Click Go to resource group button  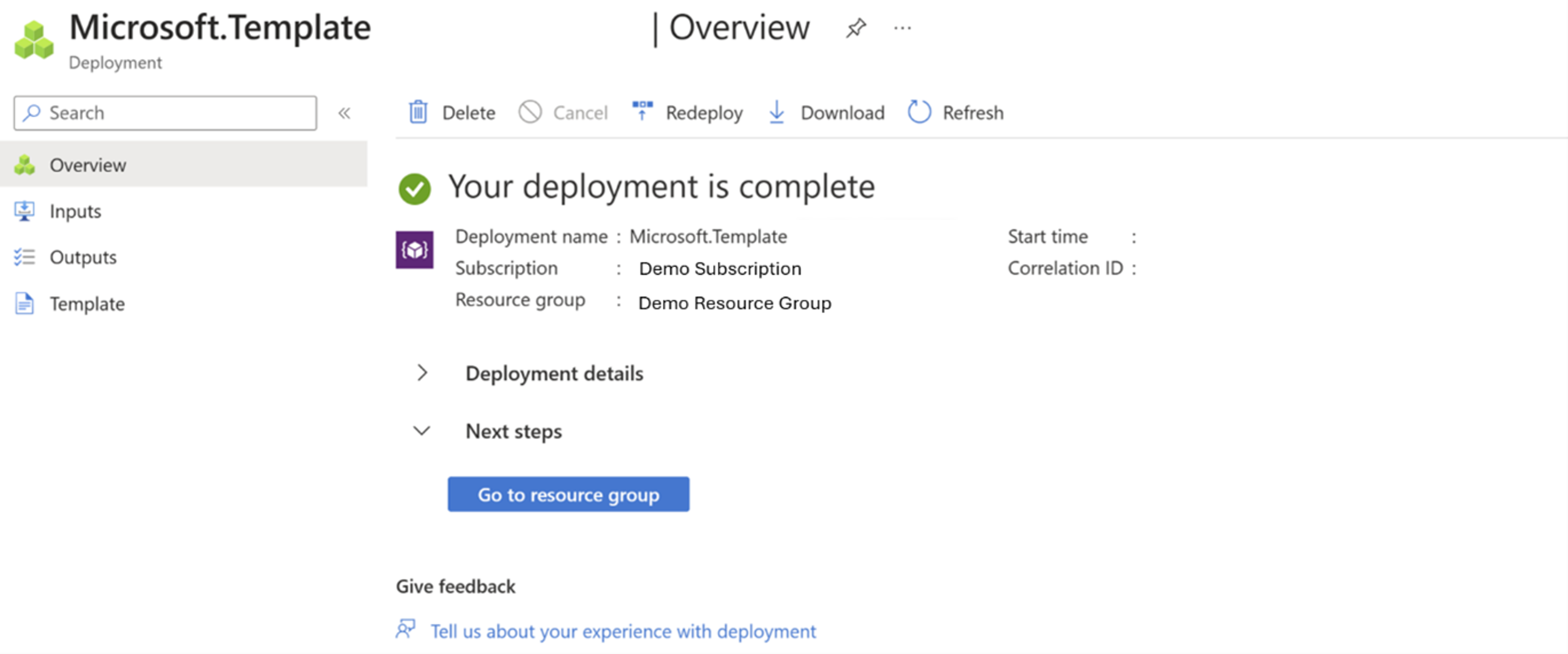point(568,493)
